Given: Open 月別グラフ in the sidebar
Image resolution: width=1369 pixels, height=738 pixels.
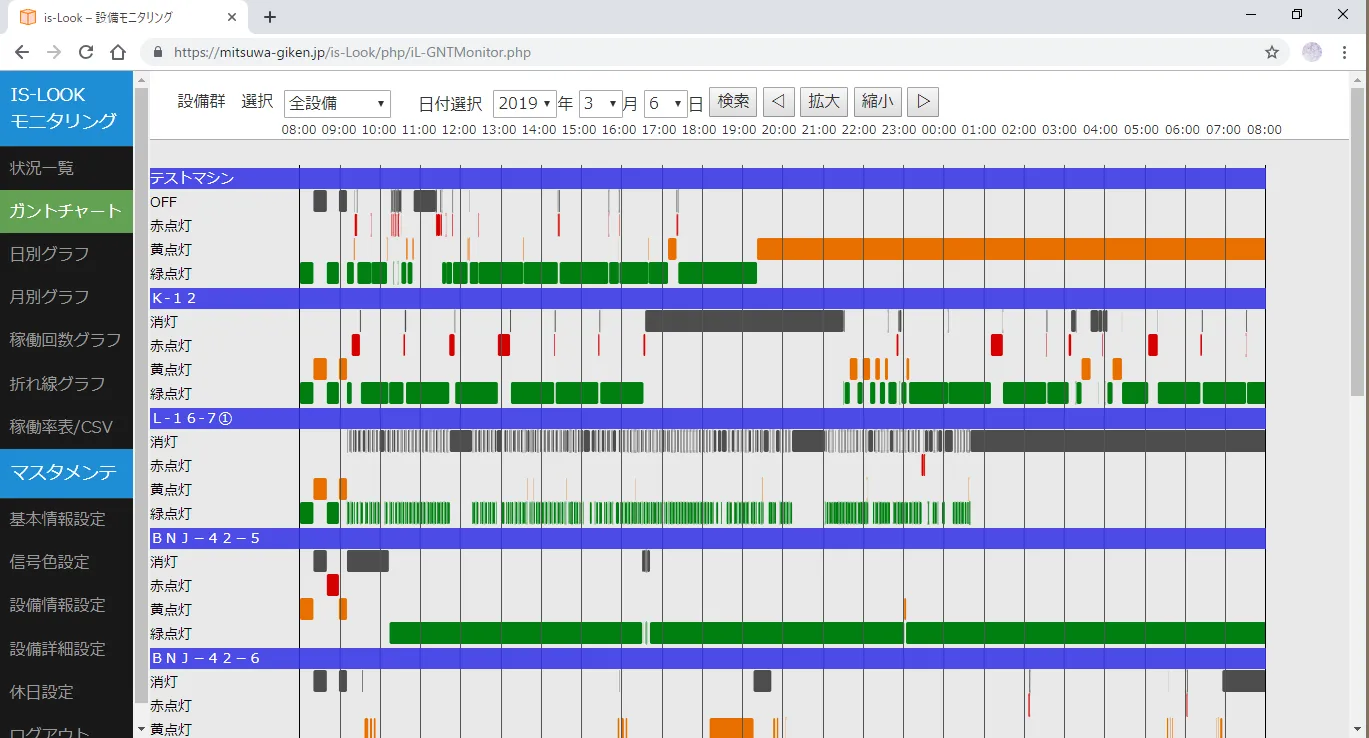Looking at the screenshot, I should (x=66, y=297).
